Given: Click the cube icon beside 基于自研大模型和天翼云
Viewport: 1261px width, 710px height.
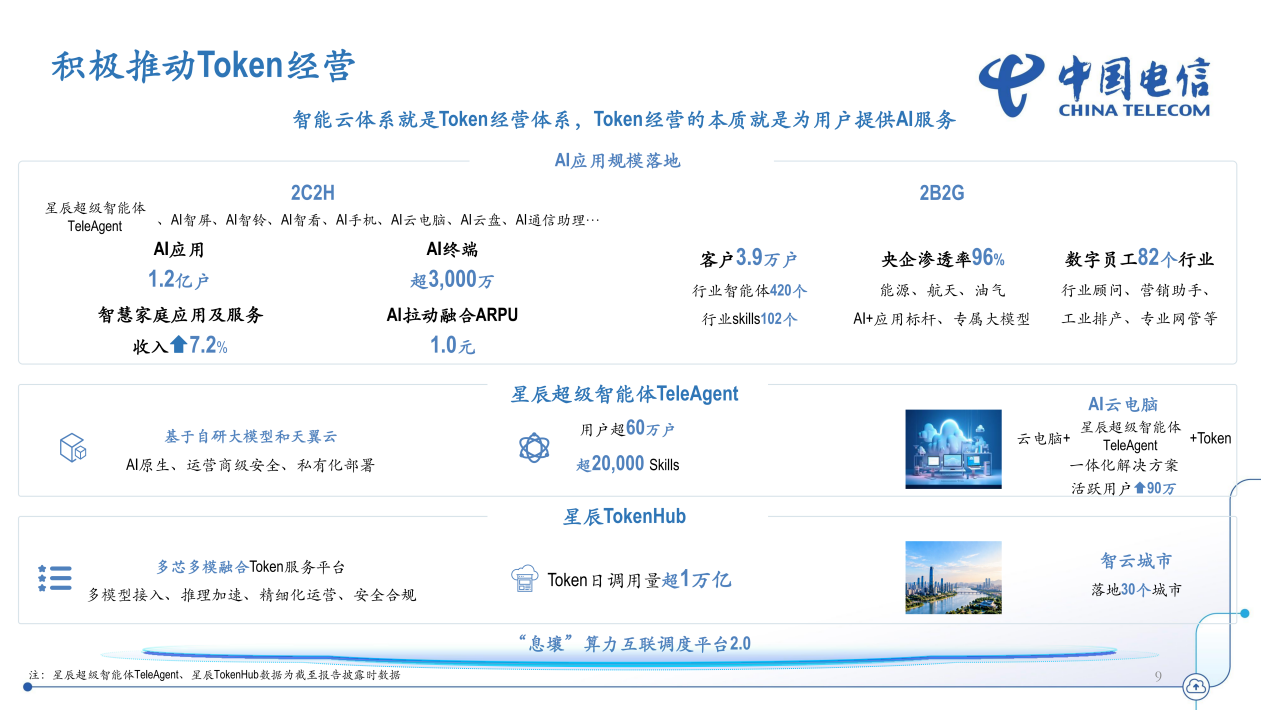Looking at the screenshot, I should (73, 447).
